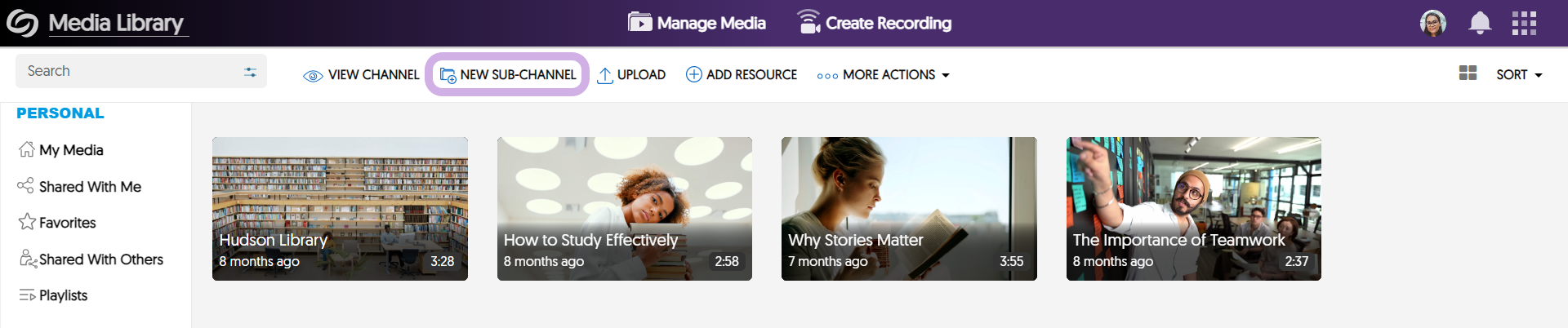Viewport: 1568px width, 328px height.
Task: Create a New Sub-Channel
Action: 507,74
